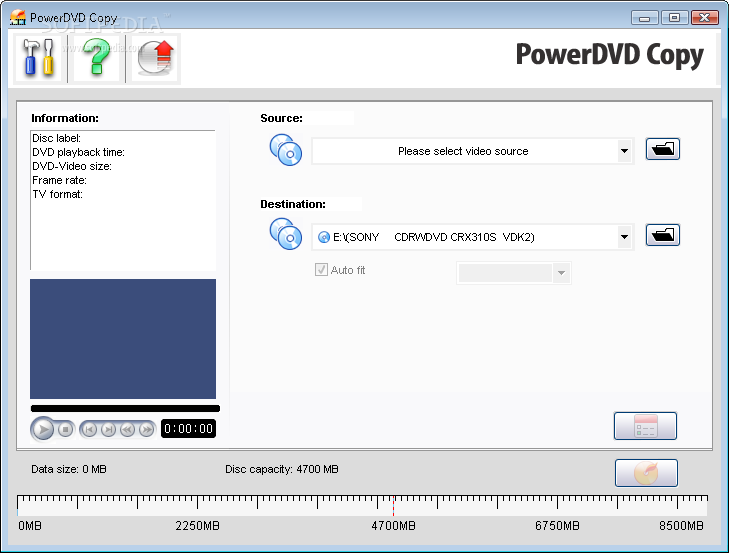Open help with the green question mark
This screenshot has height=553, width=729.
96,58
